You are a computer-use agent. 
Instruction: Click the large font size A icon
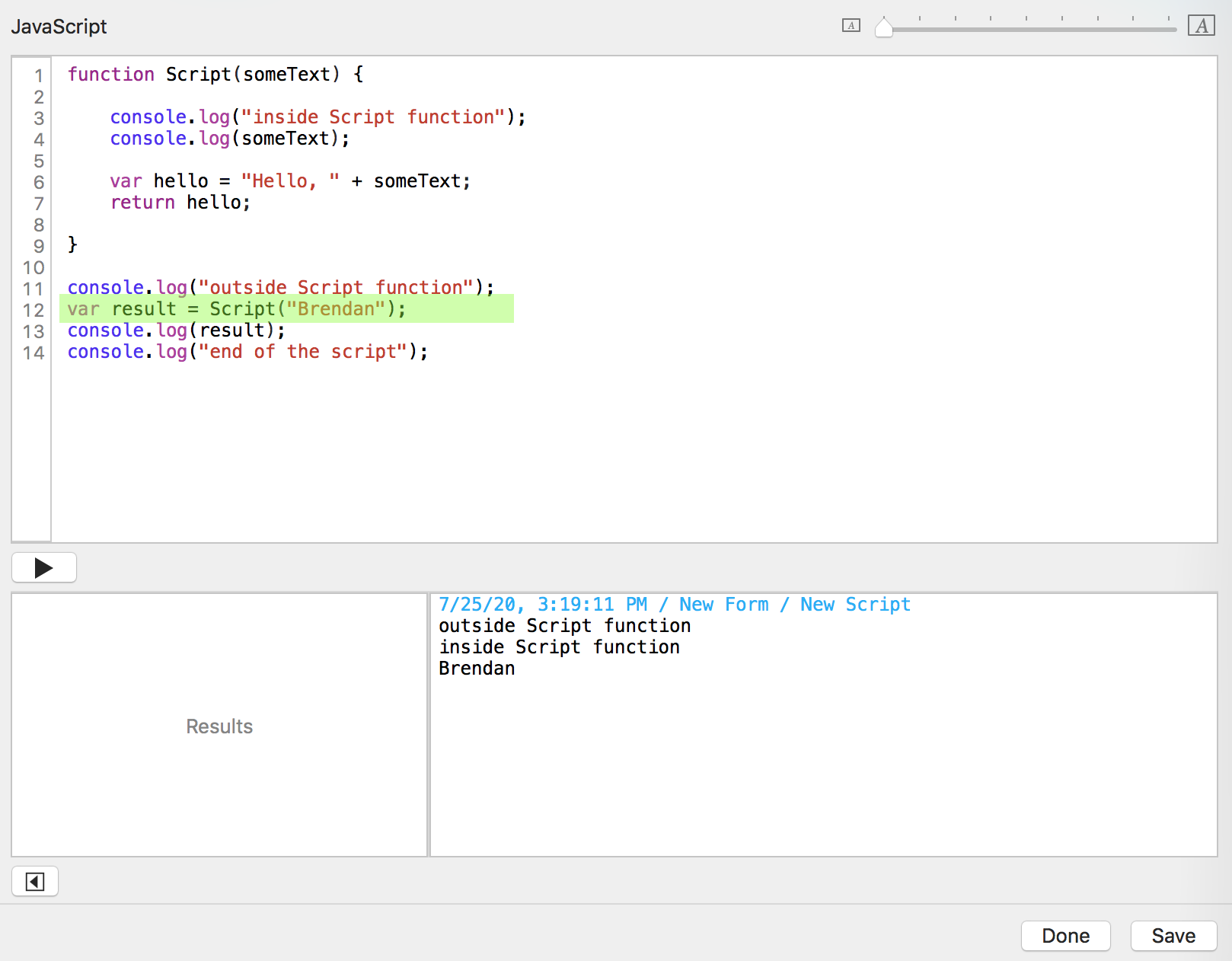coord(1201,26)
